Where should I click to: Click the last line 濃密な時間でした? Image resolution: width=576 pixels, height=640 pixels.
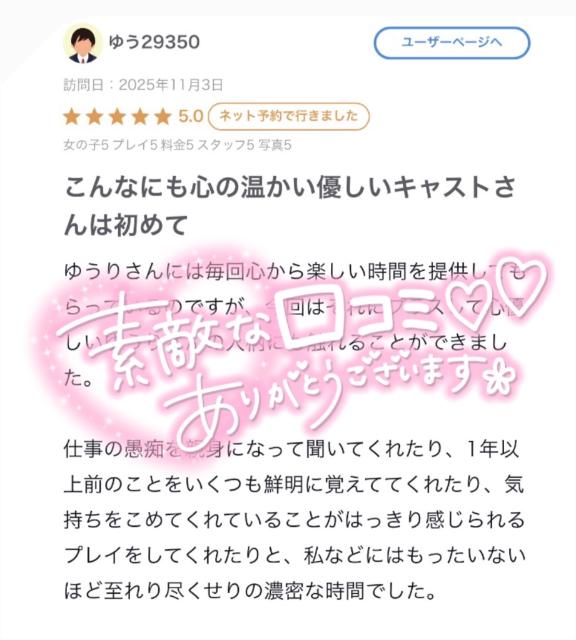[250, 591]
